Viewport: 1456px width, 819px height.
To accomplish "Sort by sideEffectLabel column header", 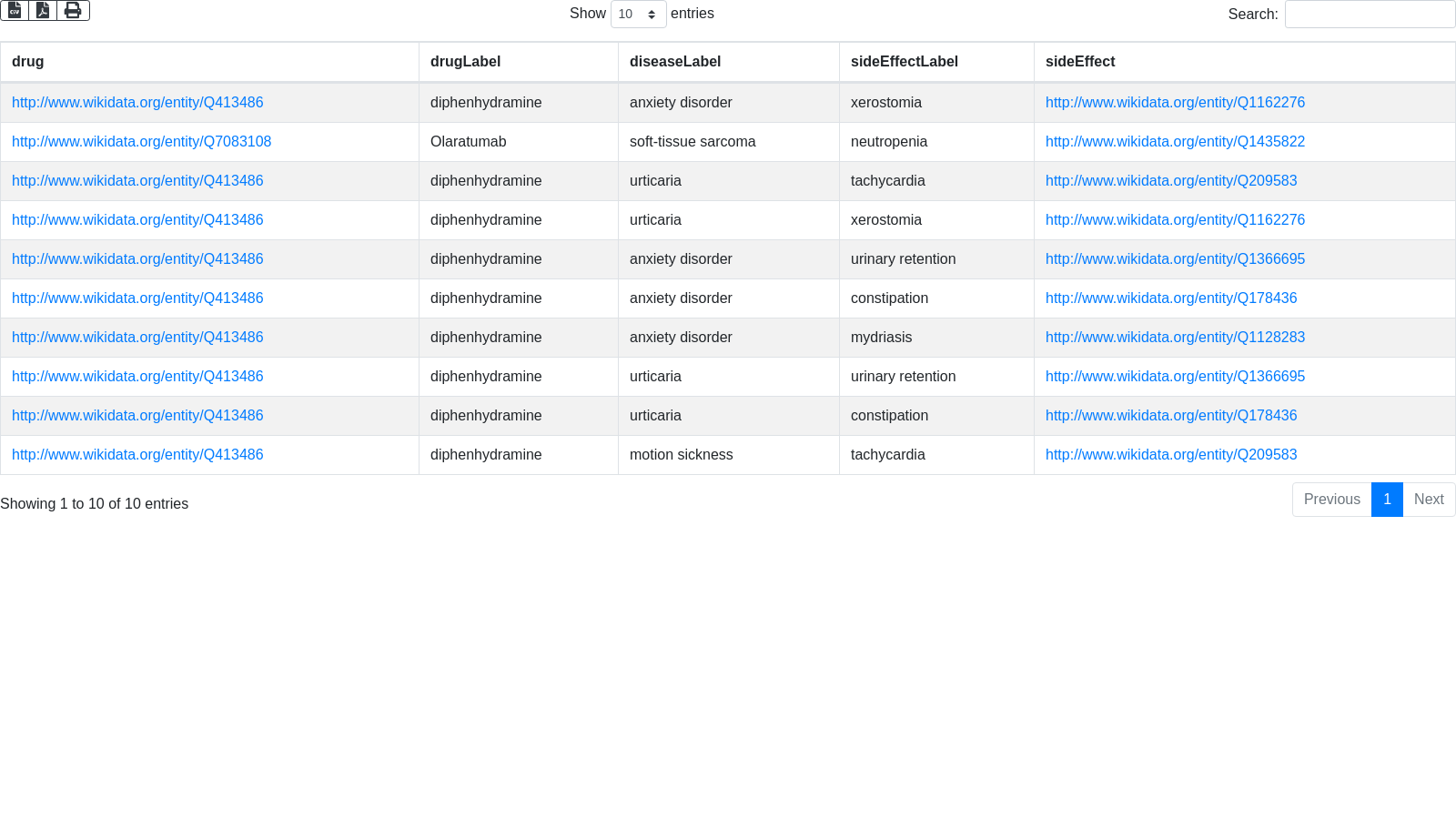I will [x=904, y=62].
